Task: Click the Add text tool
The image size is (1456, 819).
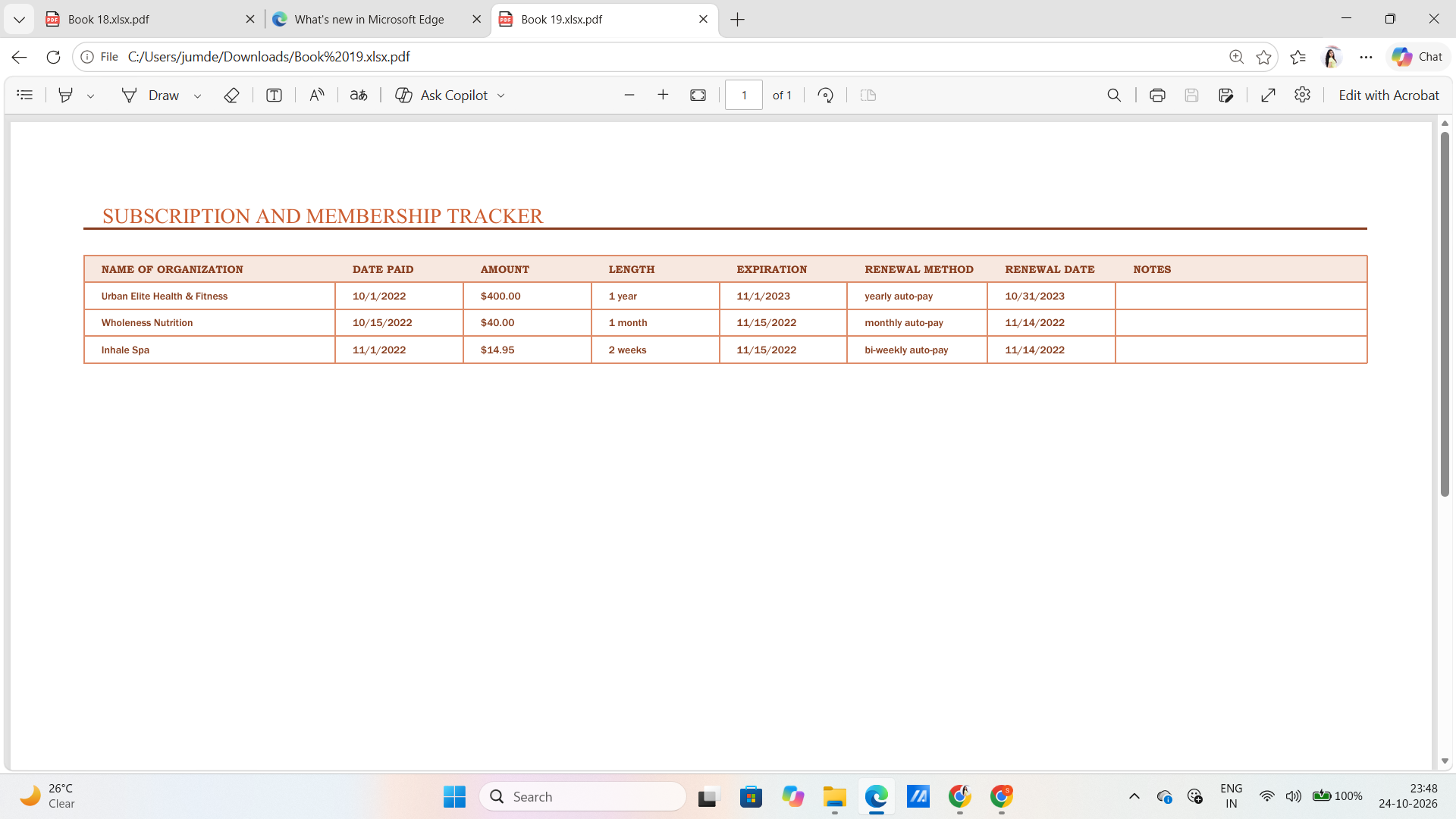Action: pos(275,95)
